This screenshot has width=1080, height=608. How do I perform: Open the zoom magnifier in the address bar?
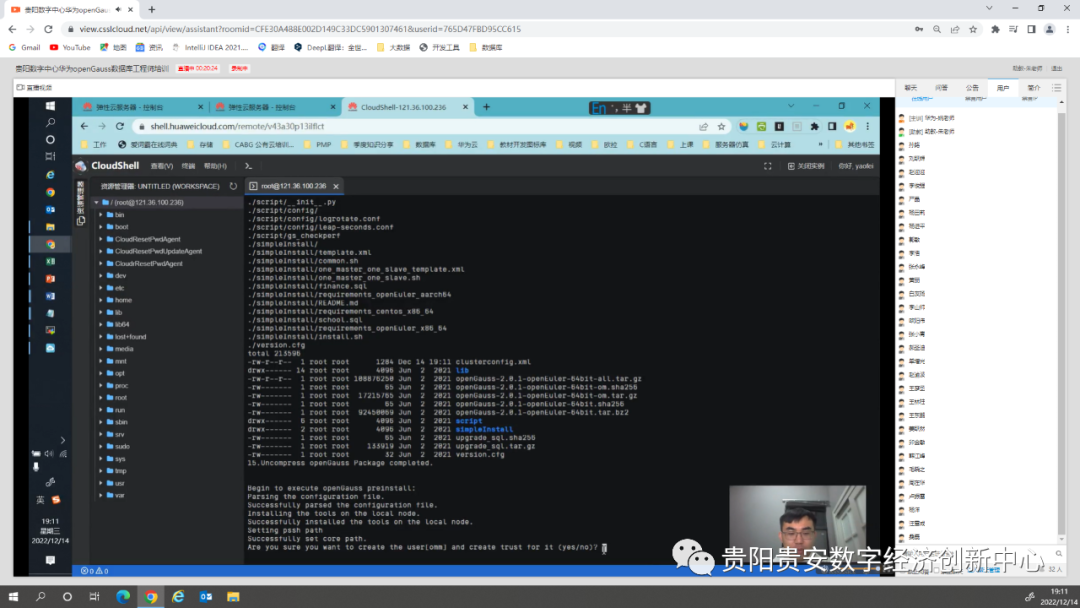point(937,29)
